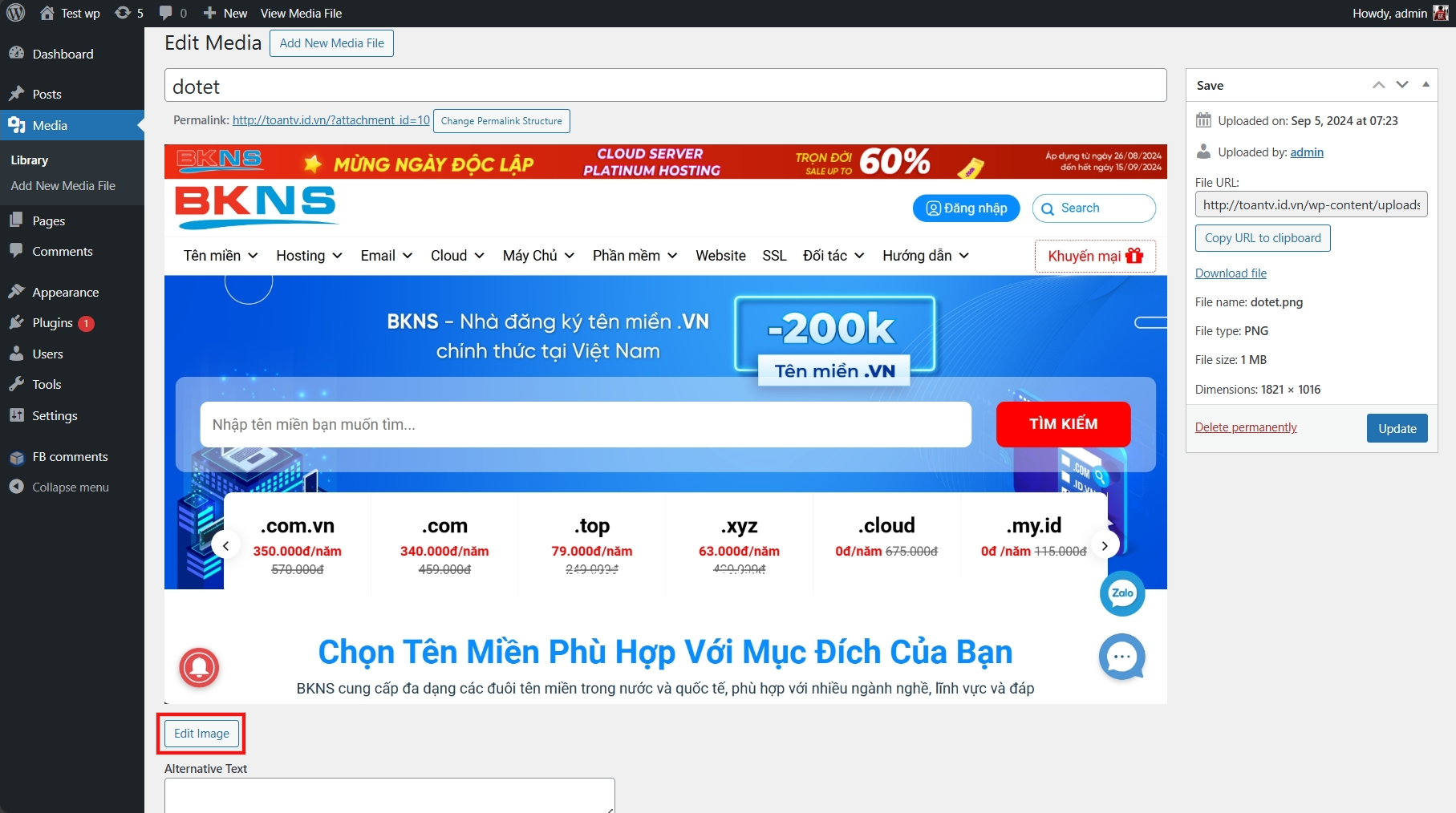Click the FB comments cube icon
Image resolution: width=1456 pixels, height=813 pixels.
(17, 457)
